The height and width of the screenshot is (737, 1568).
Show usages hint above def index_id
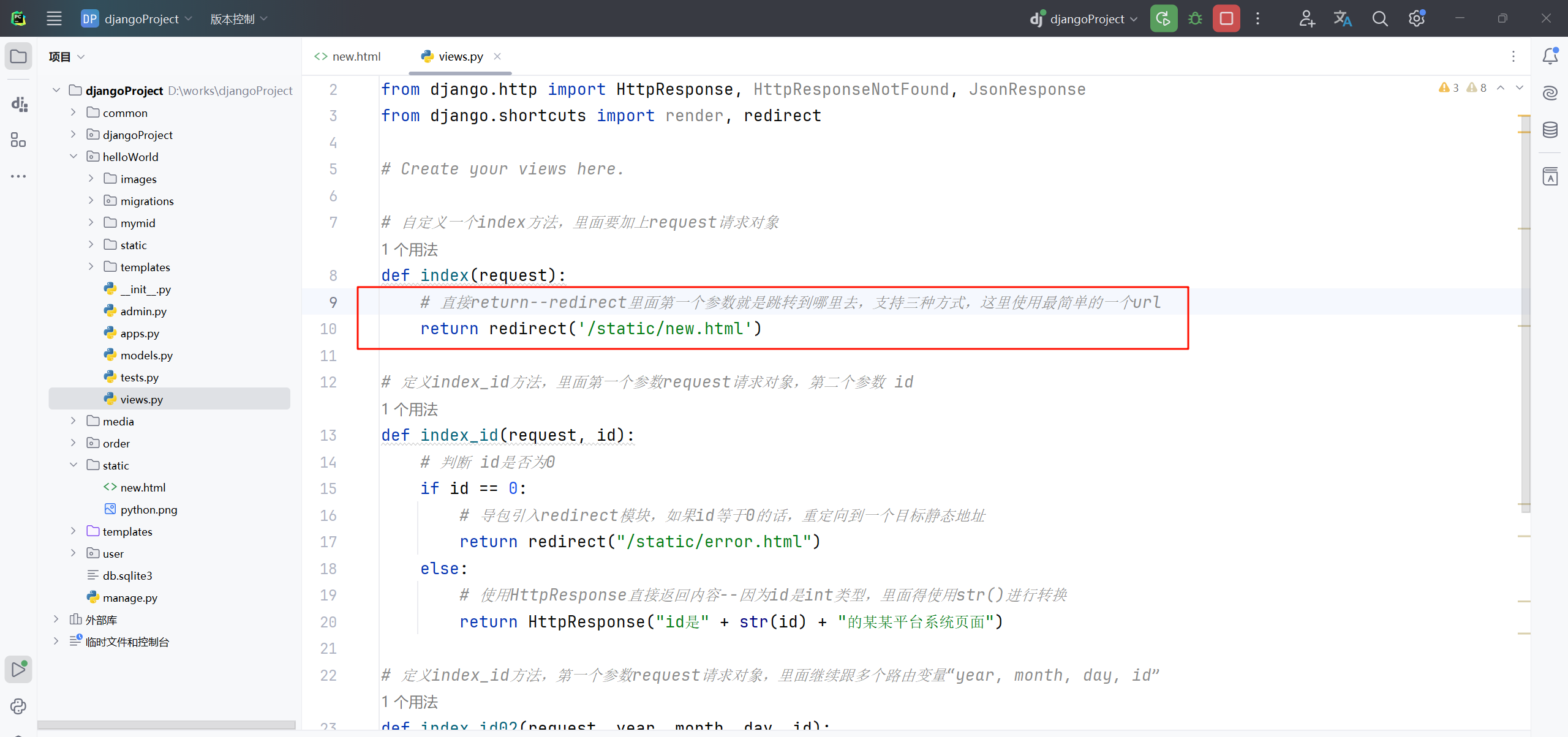coord(410,410)
